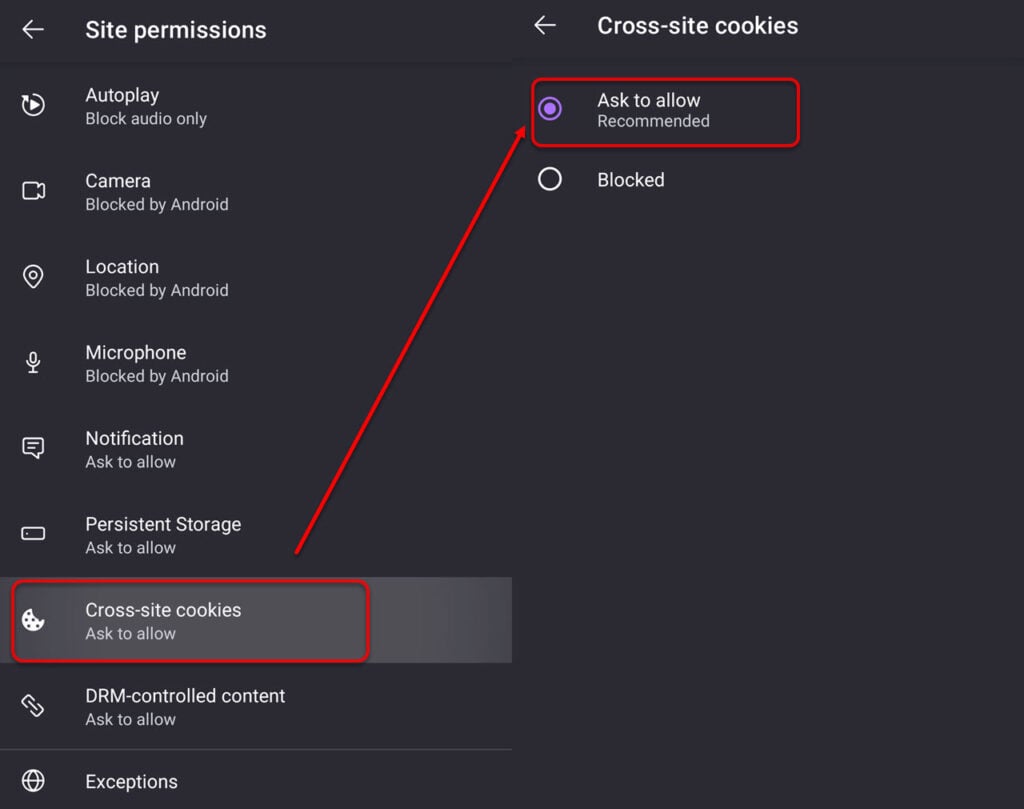Click the Notification message icon
The height and width of the screenshot is (809, 1024).
(33, 448)
